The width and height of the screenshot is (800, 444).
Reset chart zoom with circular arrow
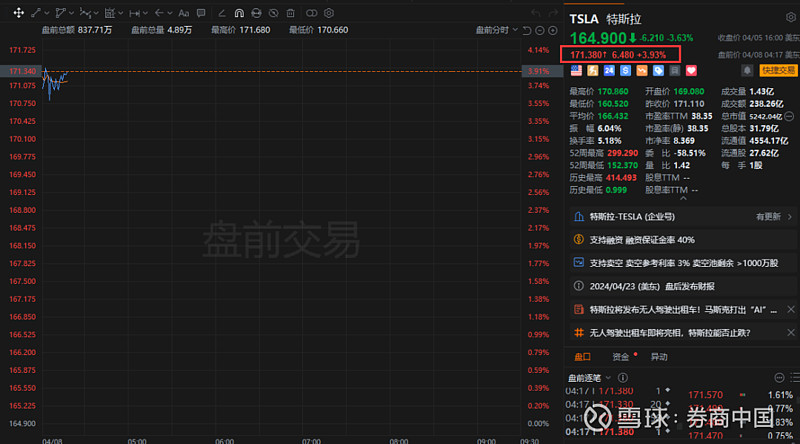pos(528,31)
